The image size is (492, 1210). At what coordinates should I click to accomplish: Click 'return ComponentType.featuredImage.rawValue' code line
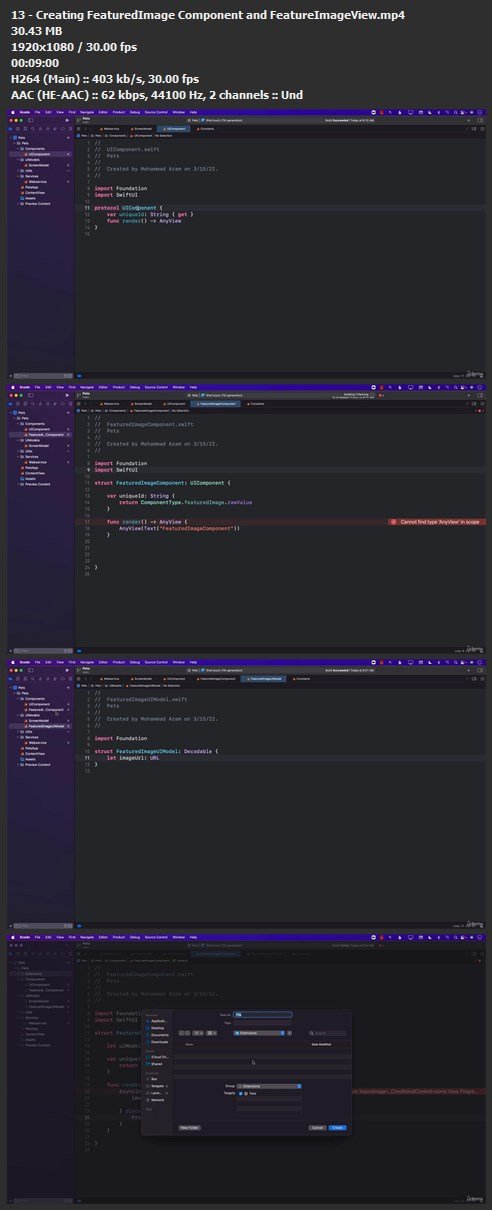[185, 502]
